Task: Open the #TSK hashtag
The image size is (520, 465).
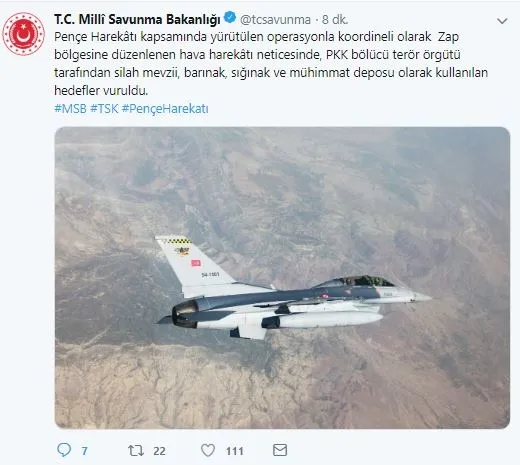Action: (104, 109)
